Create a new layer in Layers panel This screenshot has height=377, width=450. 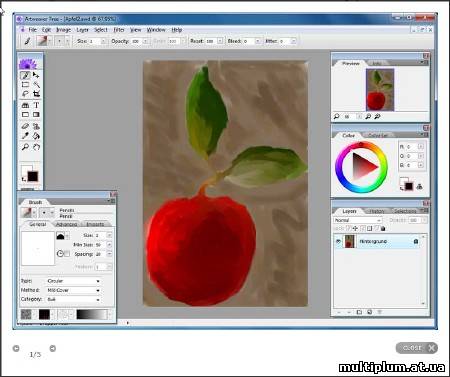359,312
